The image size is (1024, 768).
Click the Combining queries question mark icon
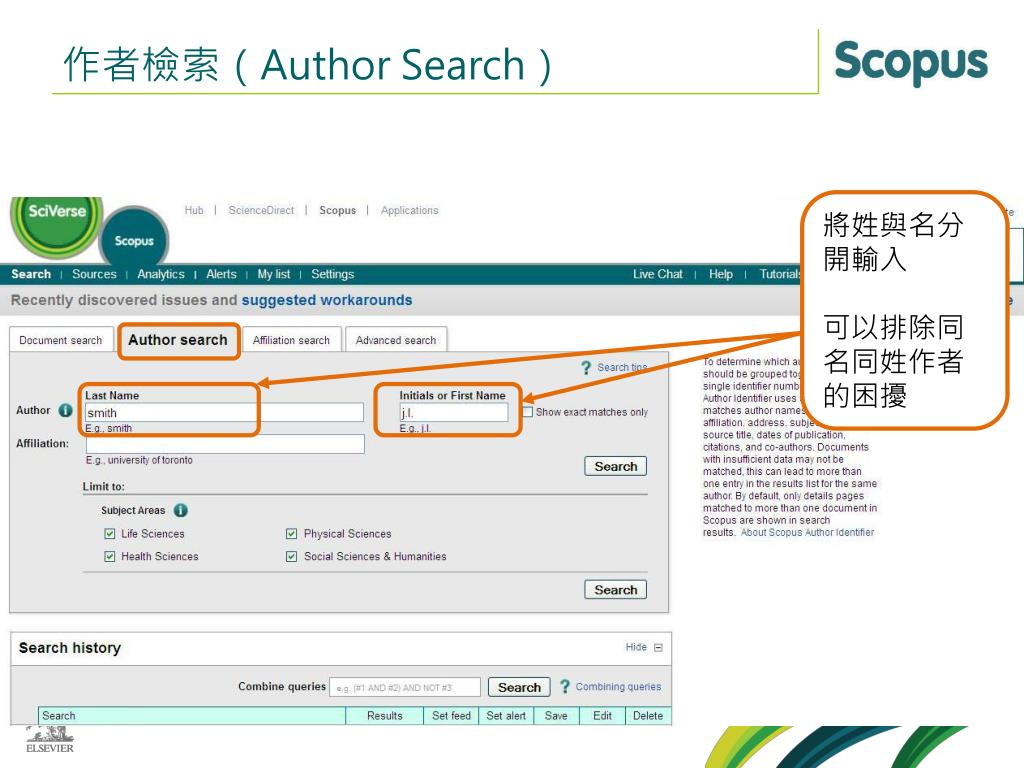(x=565, y=686)
